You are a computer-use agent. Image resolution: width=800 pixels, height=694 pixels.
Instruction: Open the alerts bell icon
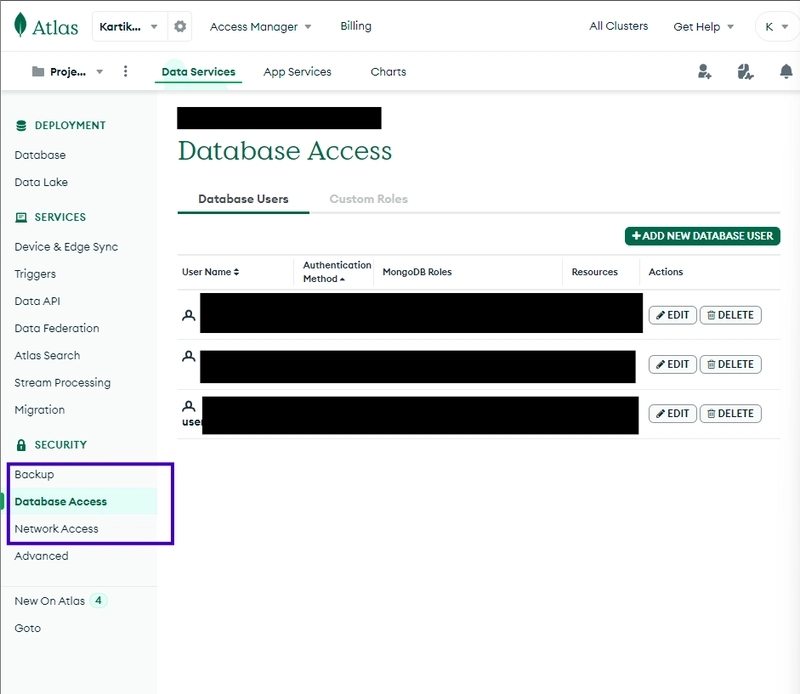(x=786, y=71)
